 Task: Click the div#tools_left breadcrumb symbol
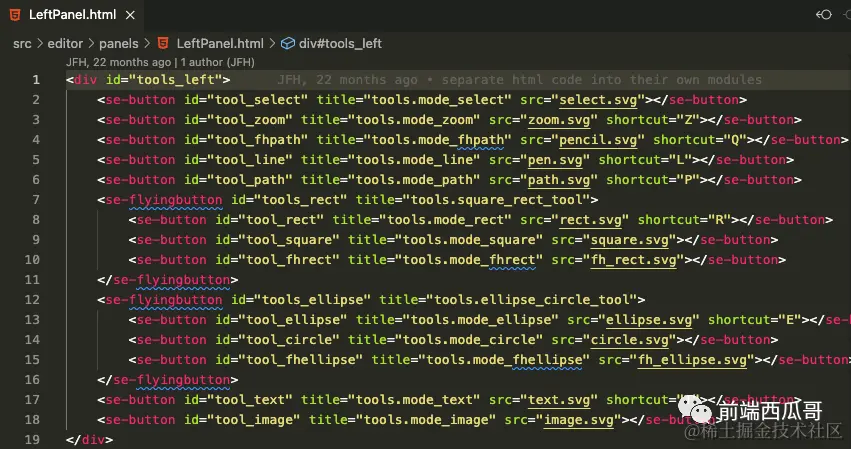click(x=340, y=43)
